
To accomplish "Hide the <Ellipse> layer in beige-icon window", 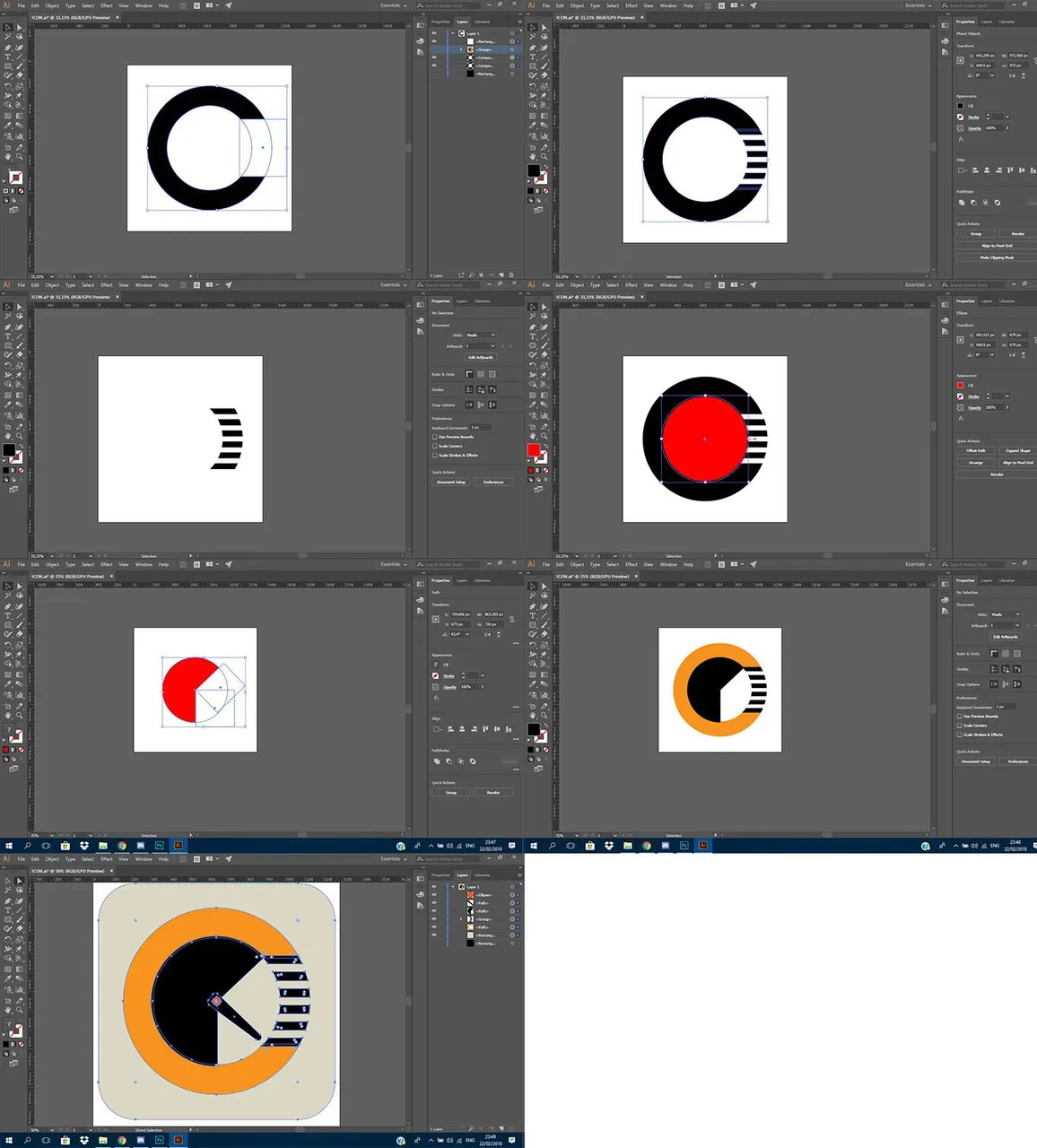I will (434, 895).
